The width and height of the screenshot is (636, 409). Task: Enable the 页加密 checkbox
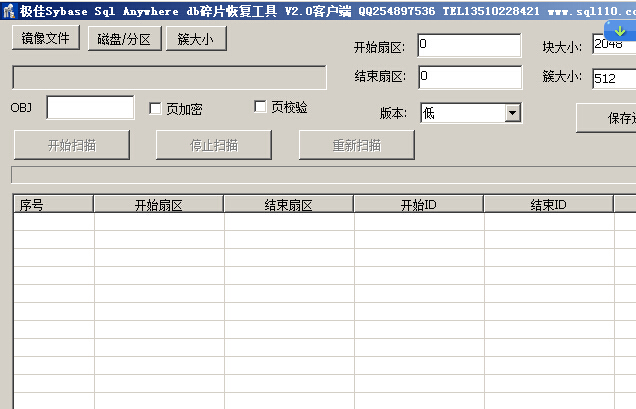coord(156,108)
